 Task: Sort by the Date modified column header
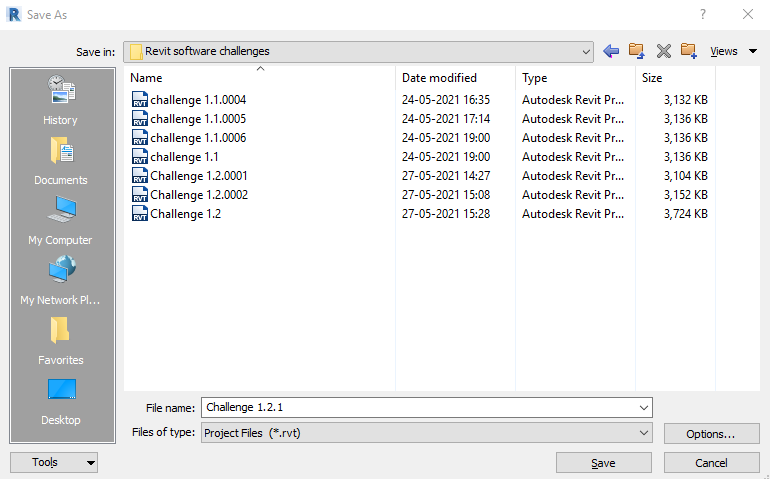pyautogui.click(x=455, y=78)
